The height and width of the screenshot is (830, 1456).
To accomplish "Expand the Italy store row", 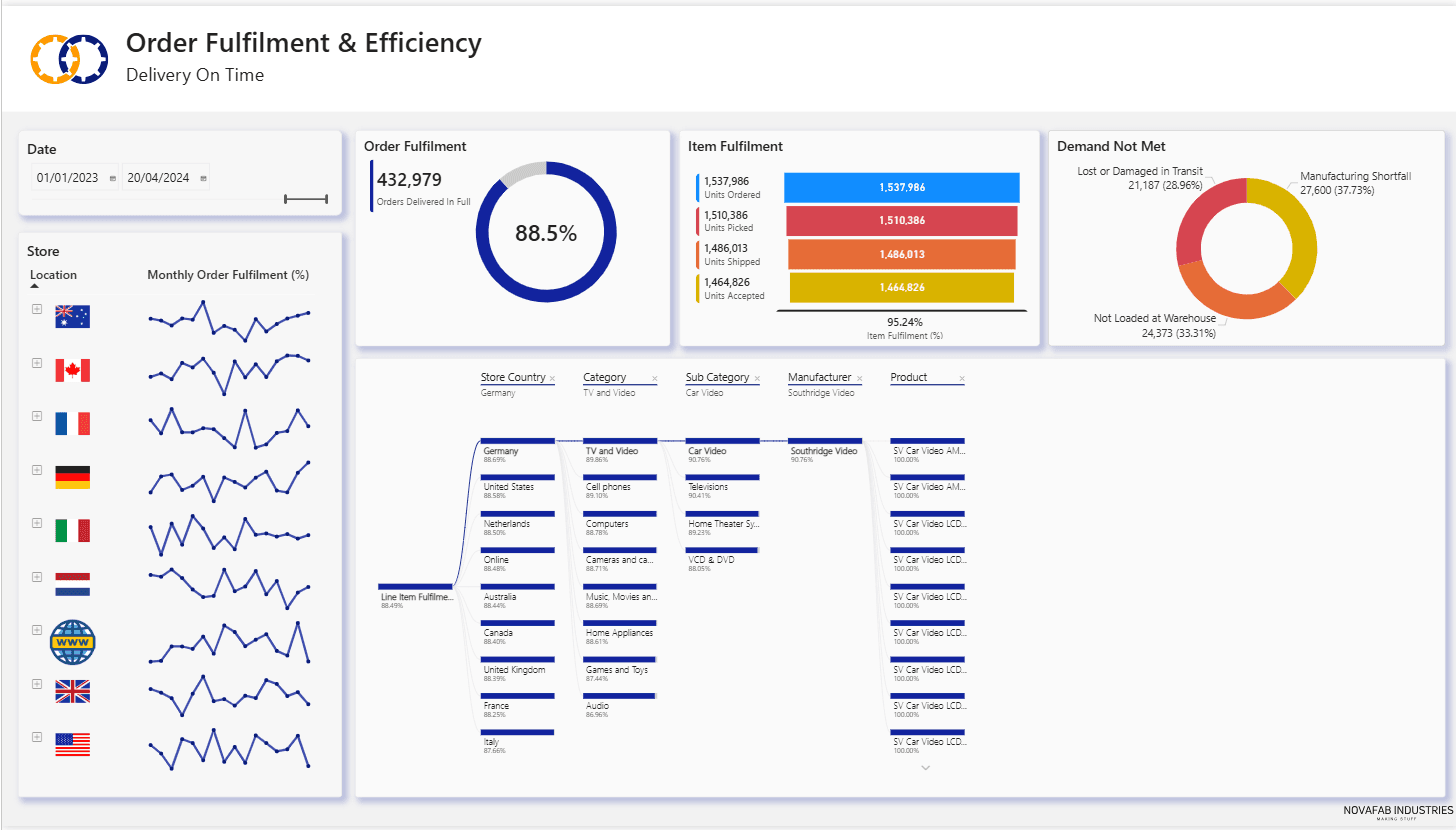I will 37,523.
